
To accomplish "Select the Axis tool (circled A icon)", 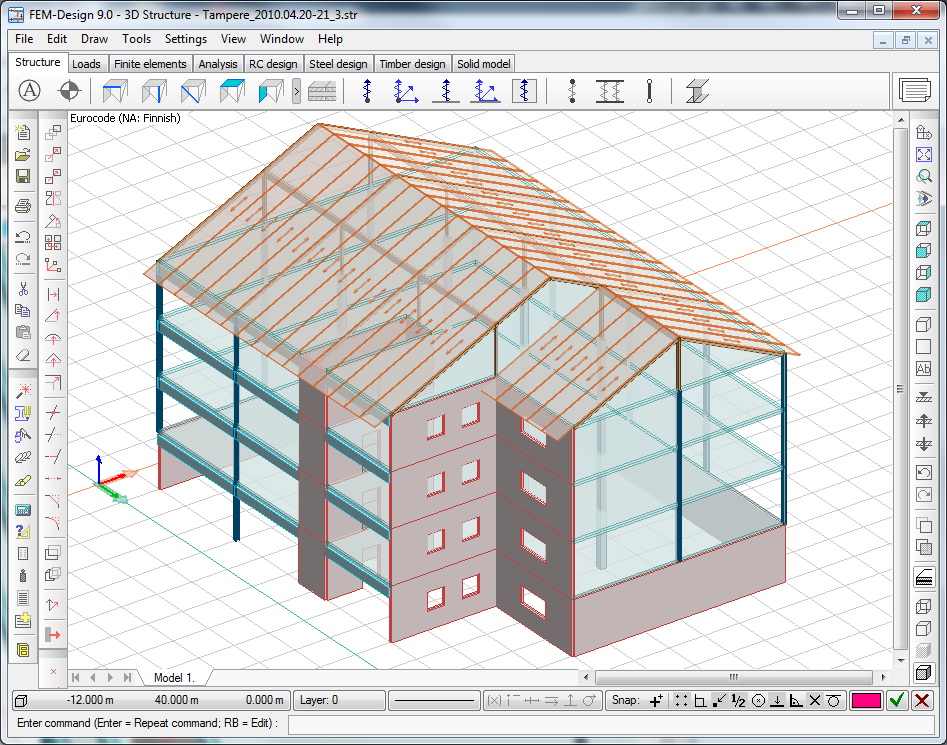I will [x=30, y=91].
